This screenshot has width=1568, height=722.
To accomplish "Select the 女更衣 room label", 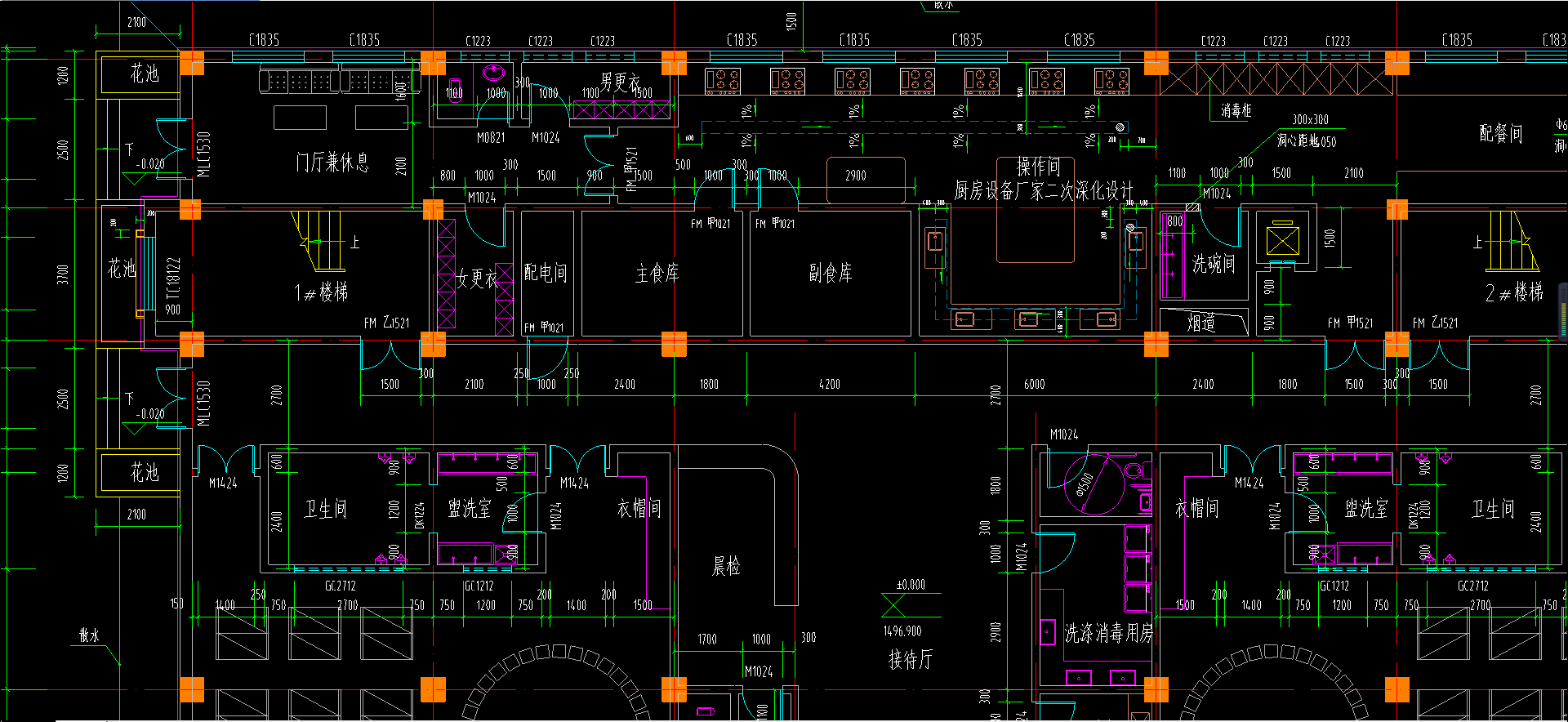I will tap(476, 279).
